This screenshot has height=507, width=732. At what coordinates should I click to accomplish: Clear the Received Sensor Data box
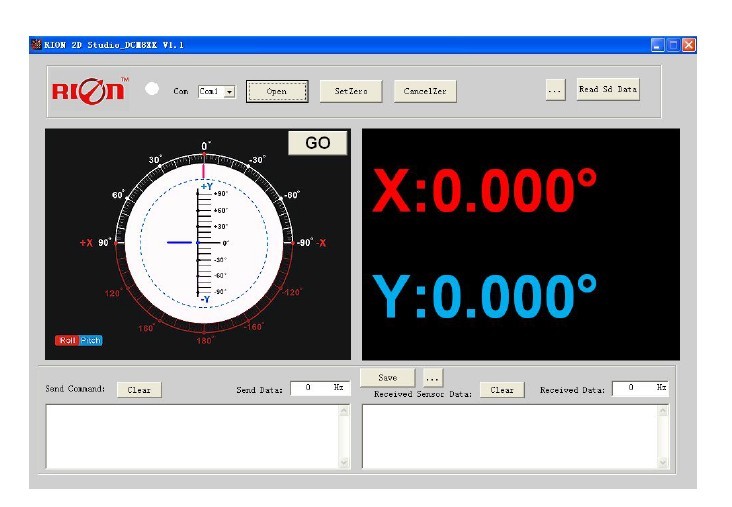(502, 390)
